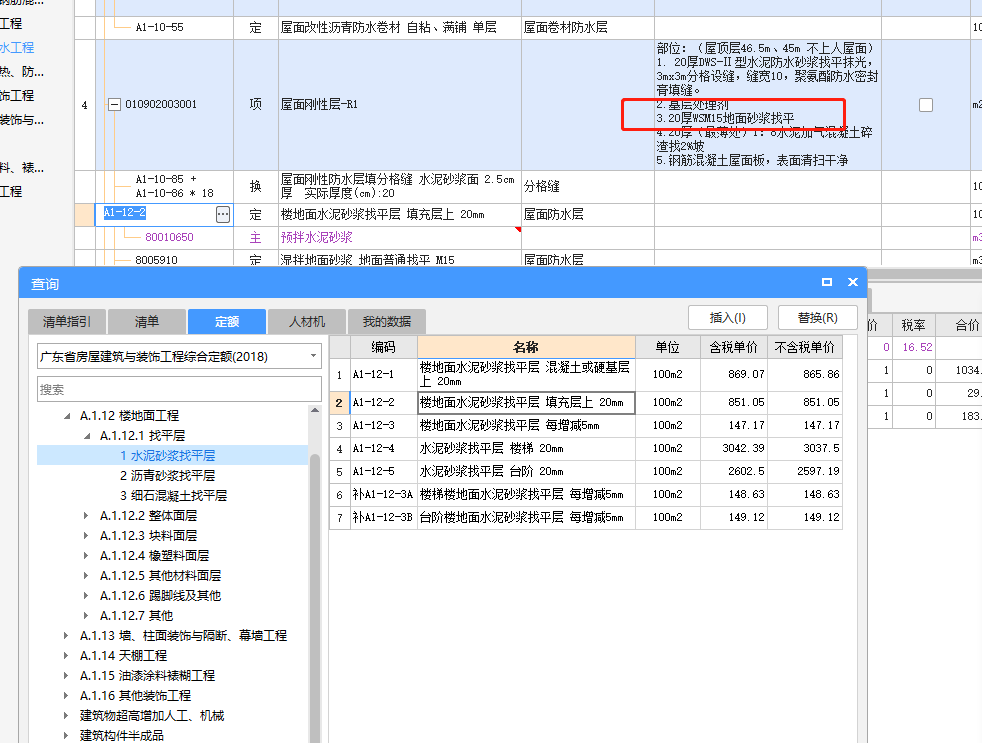982x743 pixels.
Task: Open the 我的数据 tab
Action: click(387, 322)
